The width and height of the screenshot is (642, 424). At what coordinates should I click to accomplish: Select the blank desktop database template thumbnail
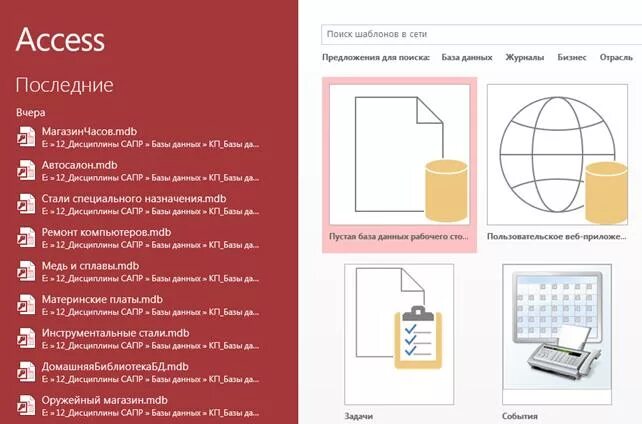tap(400, 154)
